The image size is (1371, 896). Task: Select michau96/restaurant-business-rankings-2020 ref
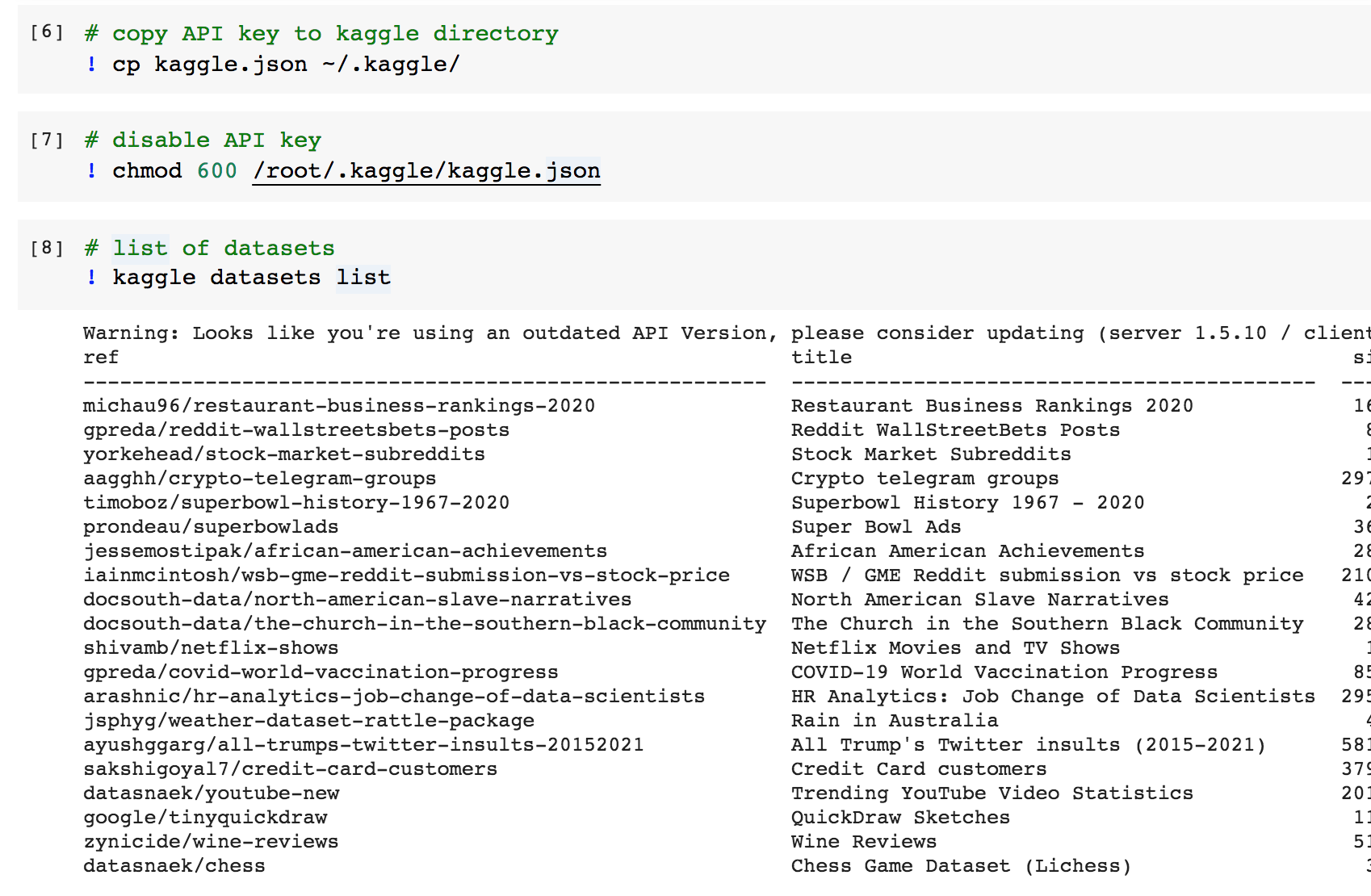pos(339,405)
